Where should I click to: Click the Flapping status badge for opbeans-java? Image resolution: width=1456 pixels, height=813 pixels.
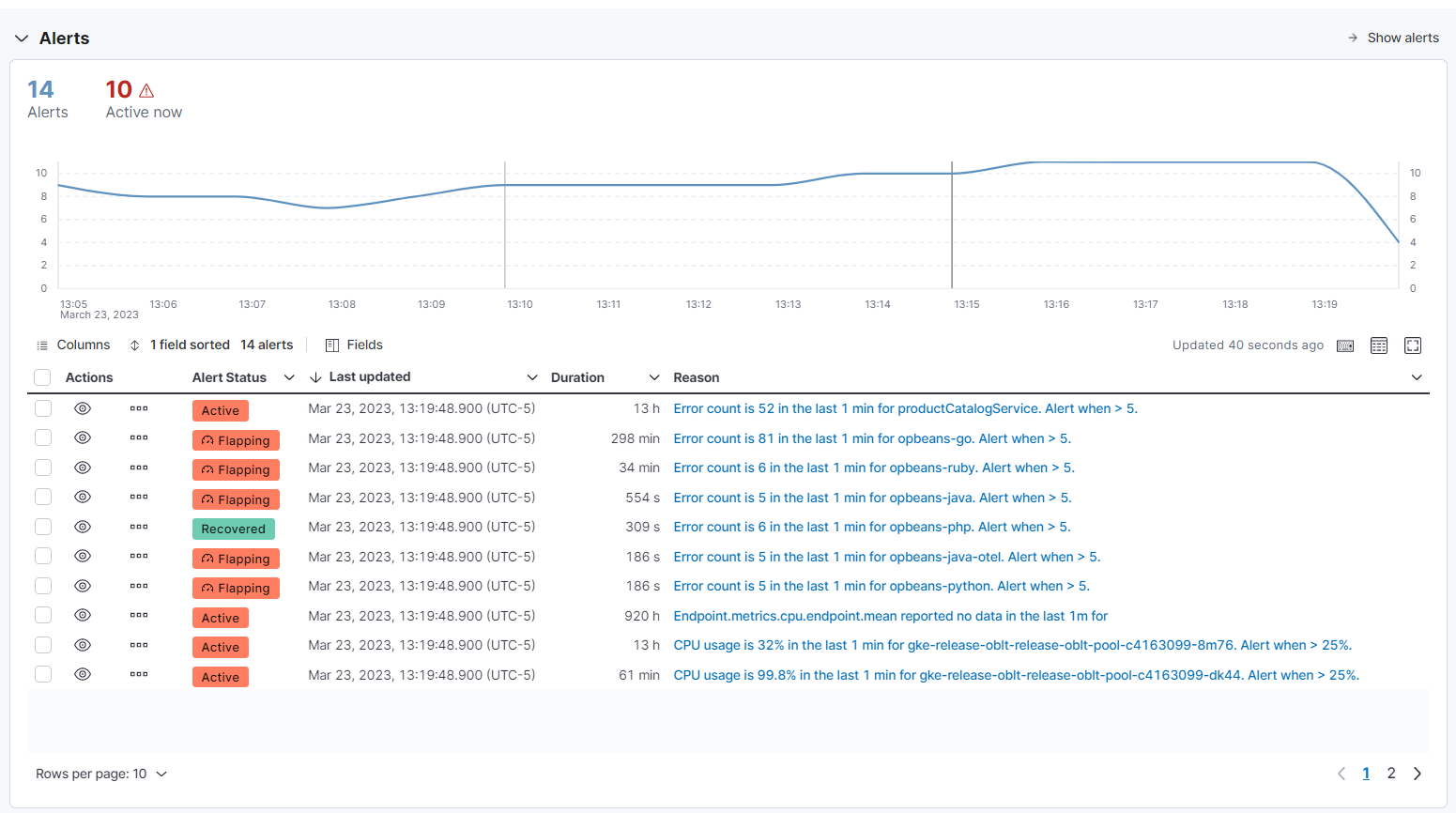236,499
